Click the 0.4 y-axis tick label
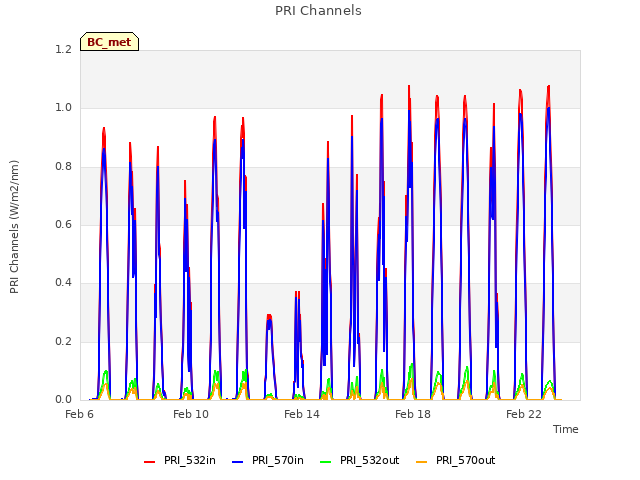Image resolution: width=640 pixels, height=480 pixels. 63,282
